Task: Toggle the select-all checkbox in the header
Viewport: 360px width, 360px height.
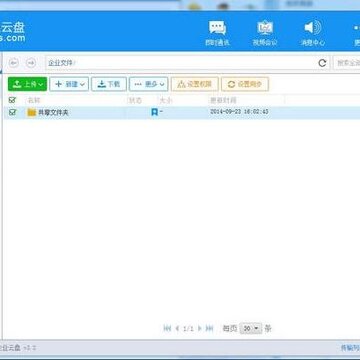Action: coord(12,100)
